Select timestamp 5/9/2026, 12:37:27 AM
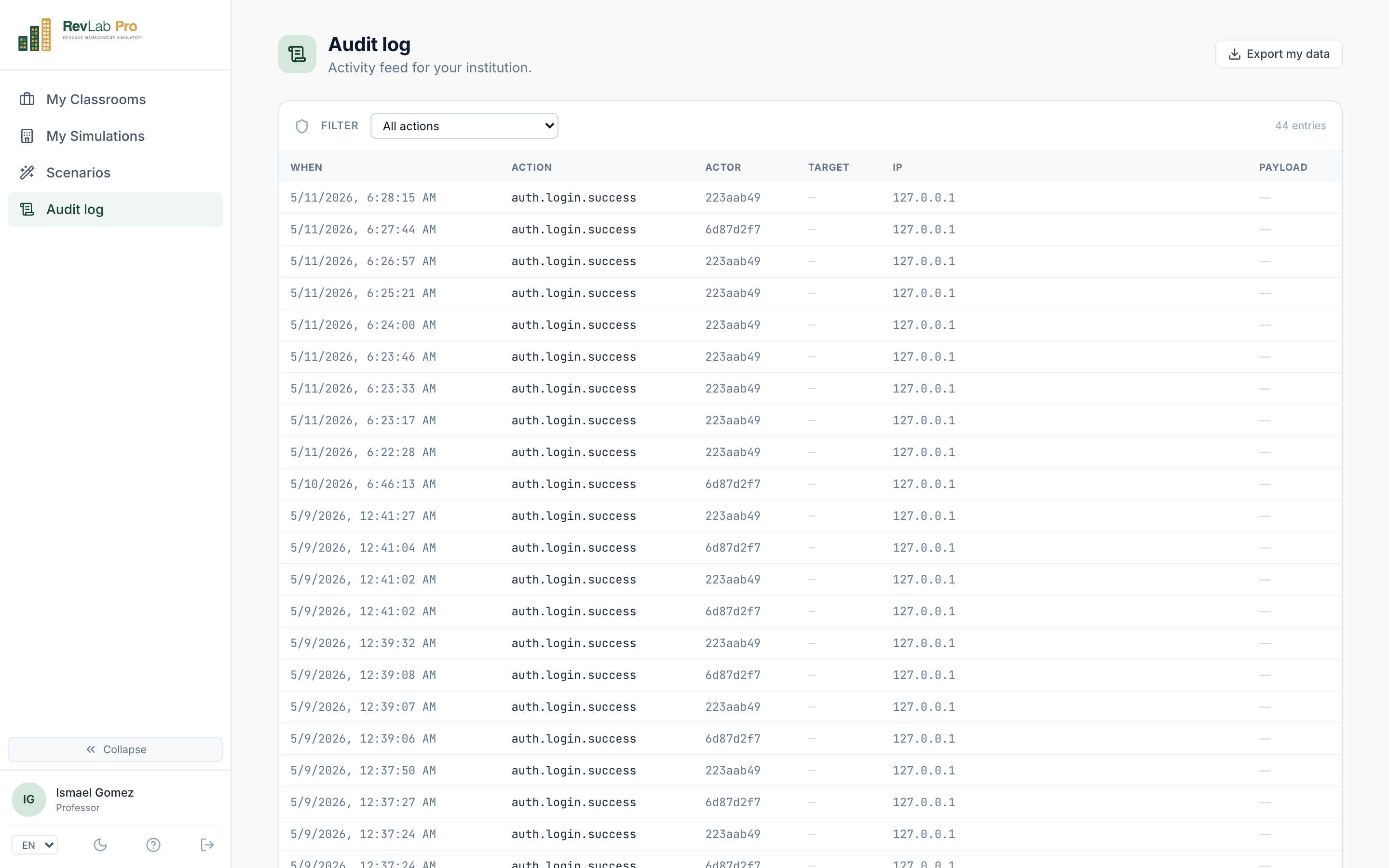Image resolution: width=1389 pixels, height=868 pixels. [363, 802]
